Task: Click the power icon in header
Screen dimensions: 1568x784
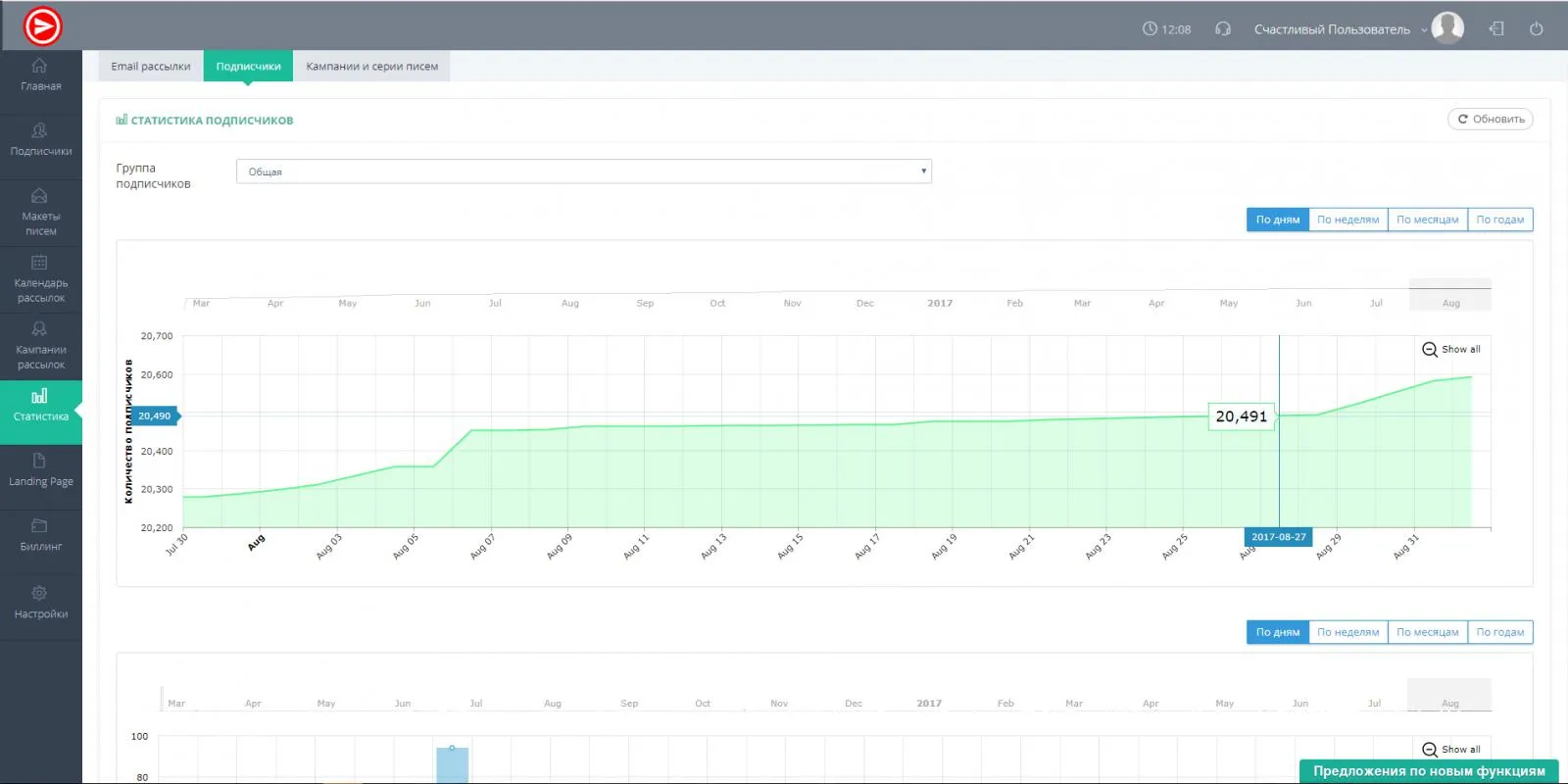Action: point(1536,28)
